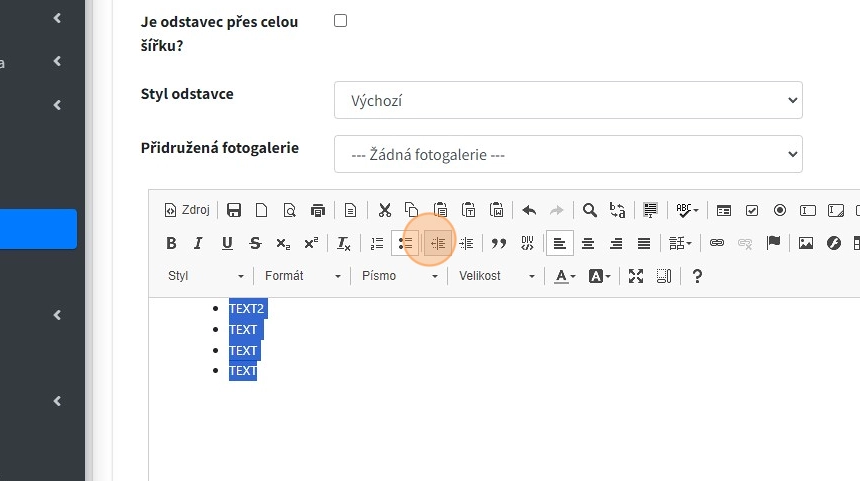
Task: Click the Print icon
Action: point(318,210)
